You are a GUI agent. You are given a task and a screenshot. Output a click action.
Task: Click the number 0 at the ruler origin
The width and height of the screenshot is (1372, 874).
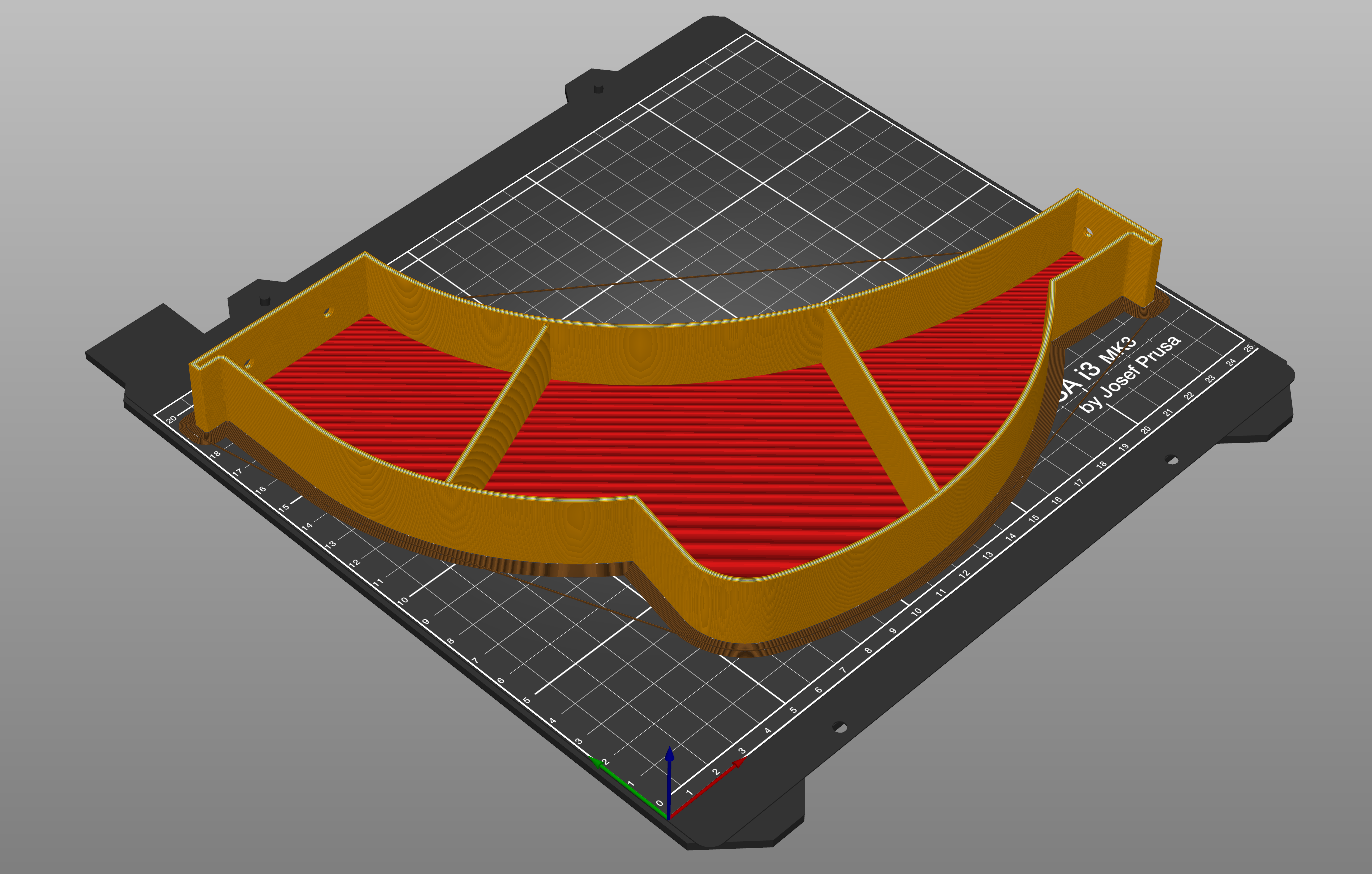tap(660, 804)
